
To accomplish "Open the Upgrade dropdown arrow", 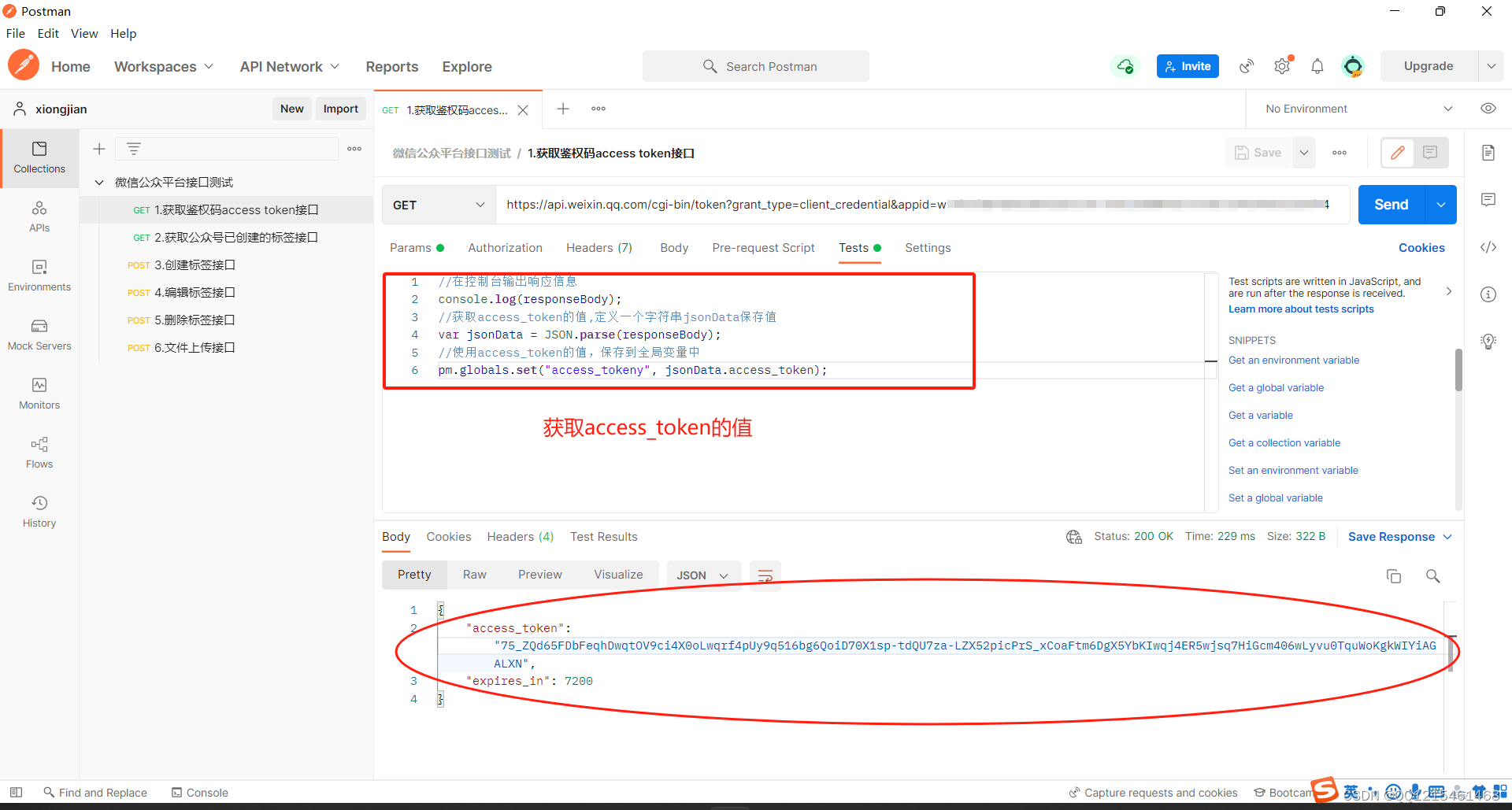I will (x=1491, y=66).
